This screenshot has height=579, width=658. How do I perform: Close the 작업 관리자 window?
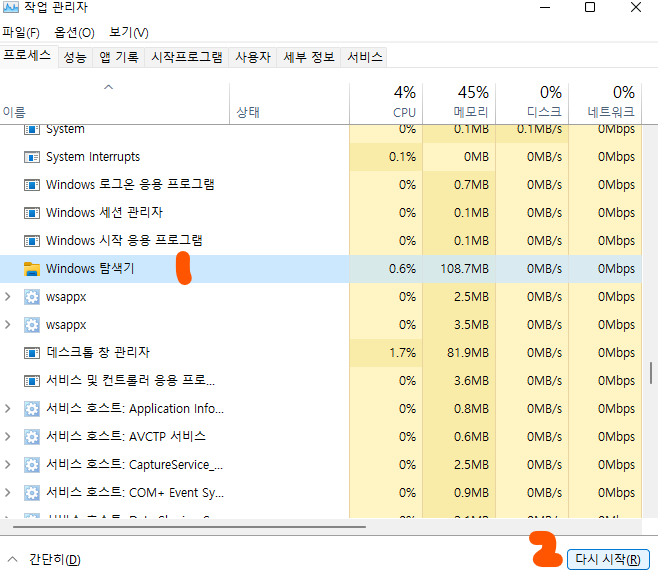636,7
